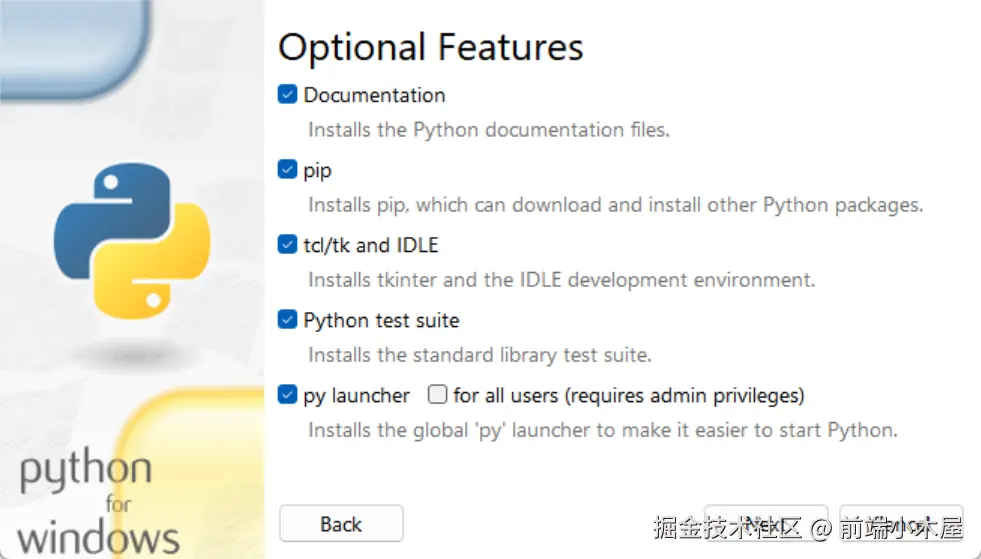Viewport: 981px width, 559px height.
Task: Disable the tcl/tk and IDLE checkbox
Action: coord(288,245)
